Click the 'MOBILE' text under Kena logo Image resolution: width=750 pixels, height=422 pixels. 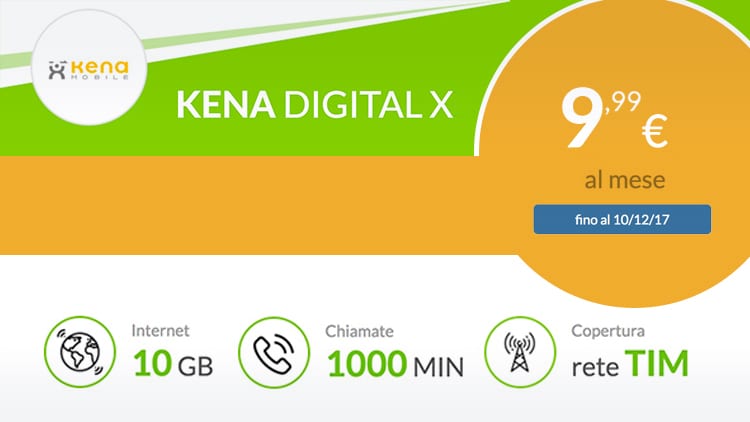tap(100, 77)
